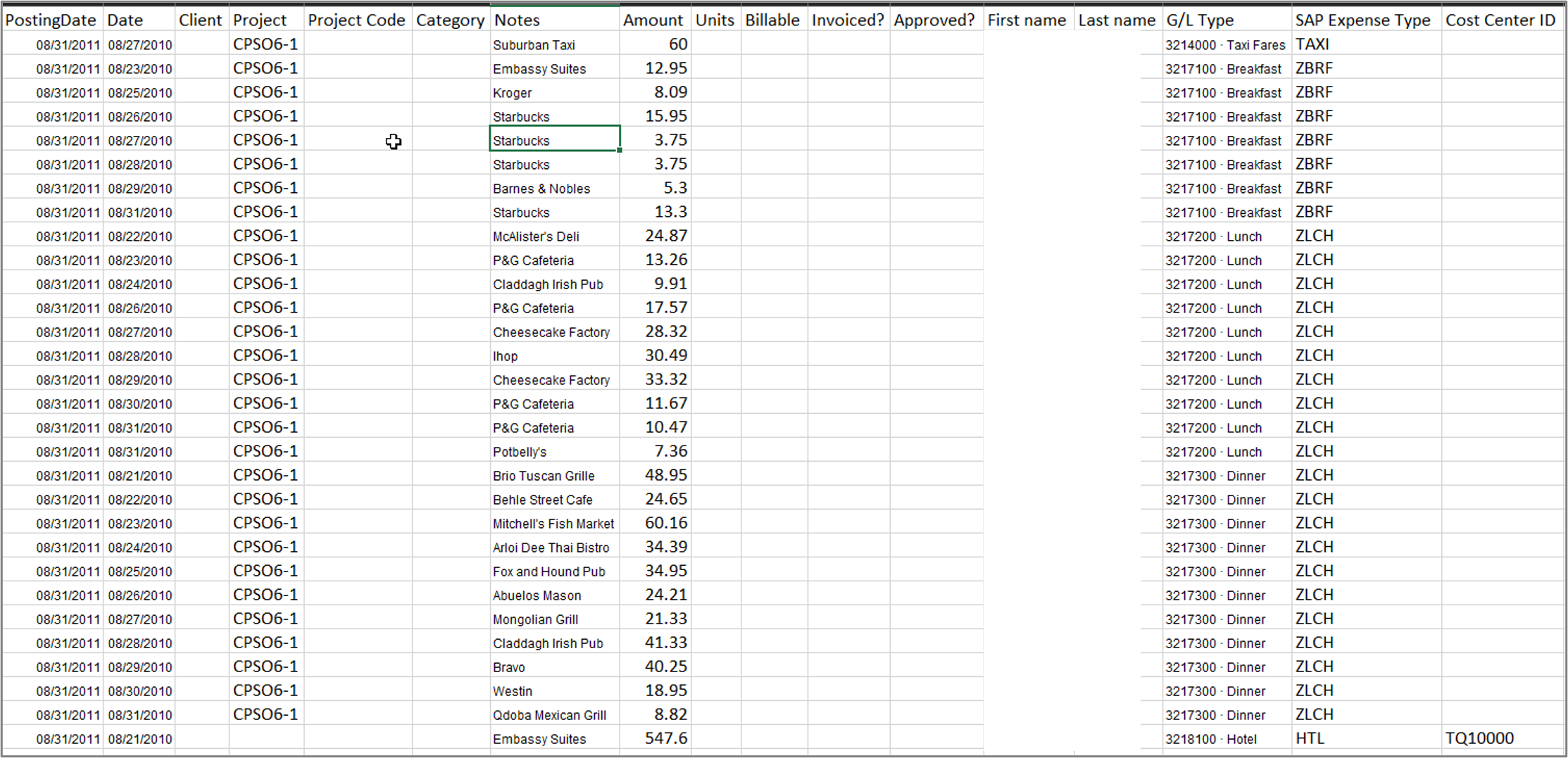The image size is (1568, 758).
Task: Select the First name header cell
Action: pos(1029,20)
